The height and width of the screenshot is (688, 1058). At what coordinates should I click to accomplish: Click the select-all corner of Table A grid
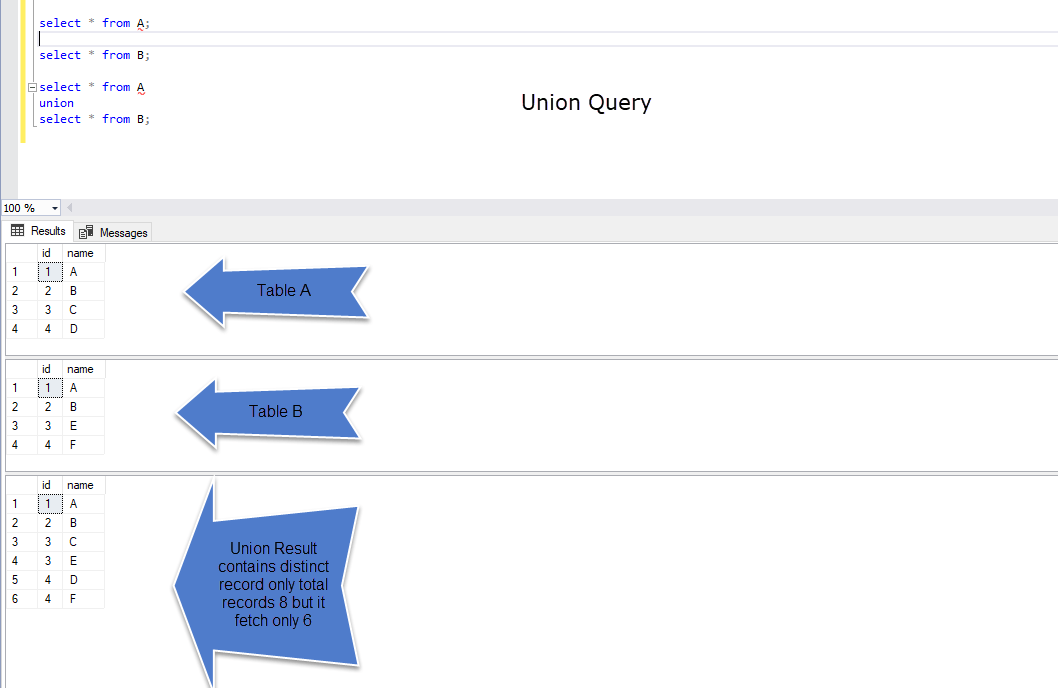pyautogui.click(x=22, y=252)
